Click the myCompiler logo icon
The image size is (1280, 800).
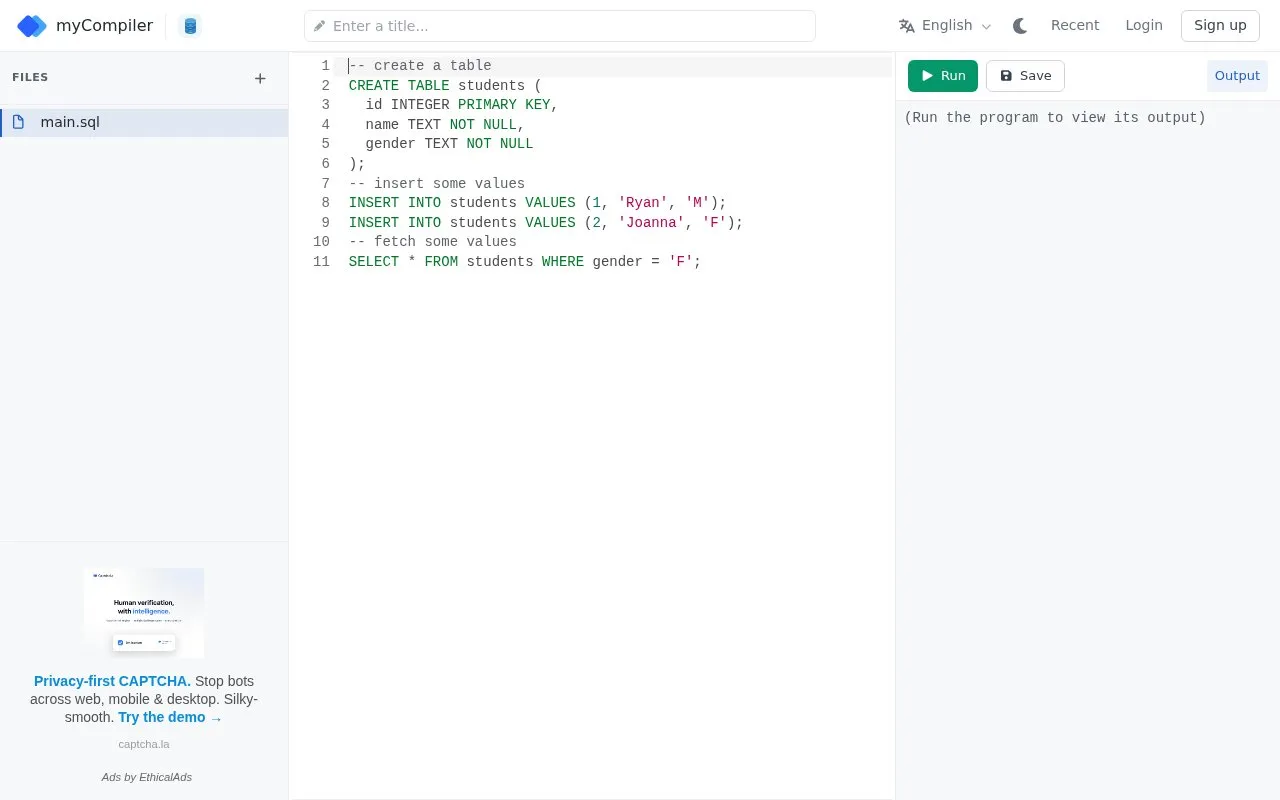point(32,26)
